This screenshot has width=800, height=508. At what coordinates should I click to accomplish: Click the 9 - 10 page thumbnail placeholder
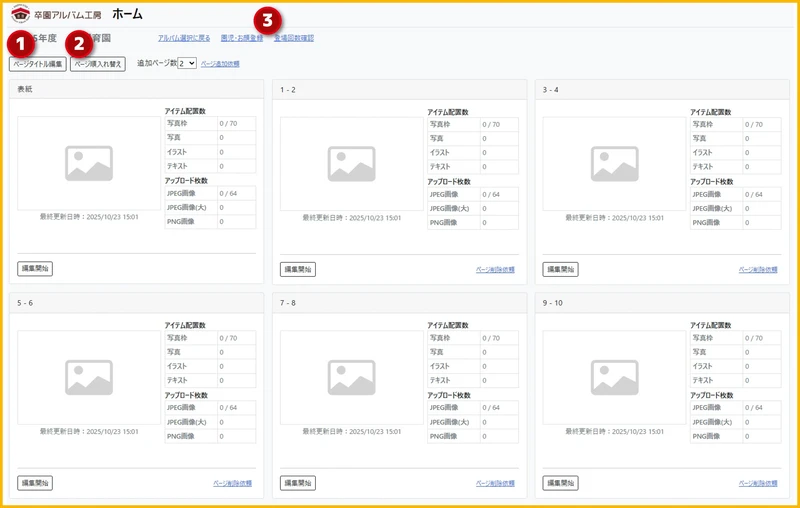point(614,377)
